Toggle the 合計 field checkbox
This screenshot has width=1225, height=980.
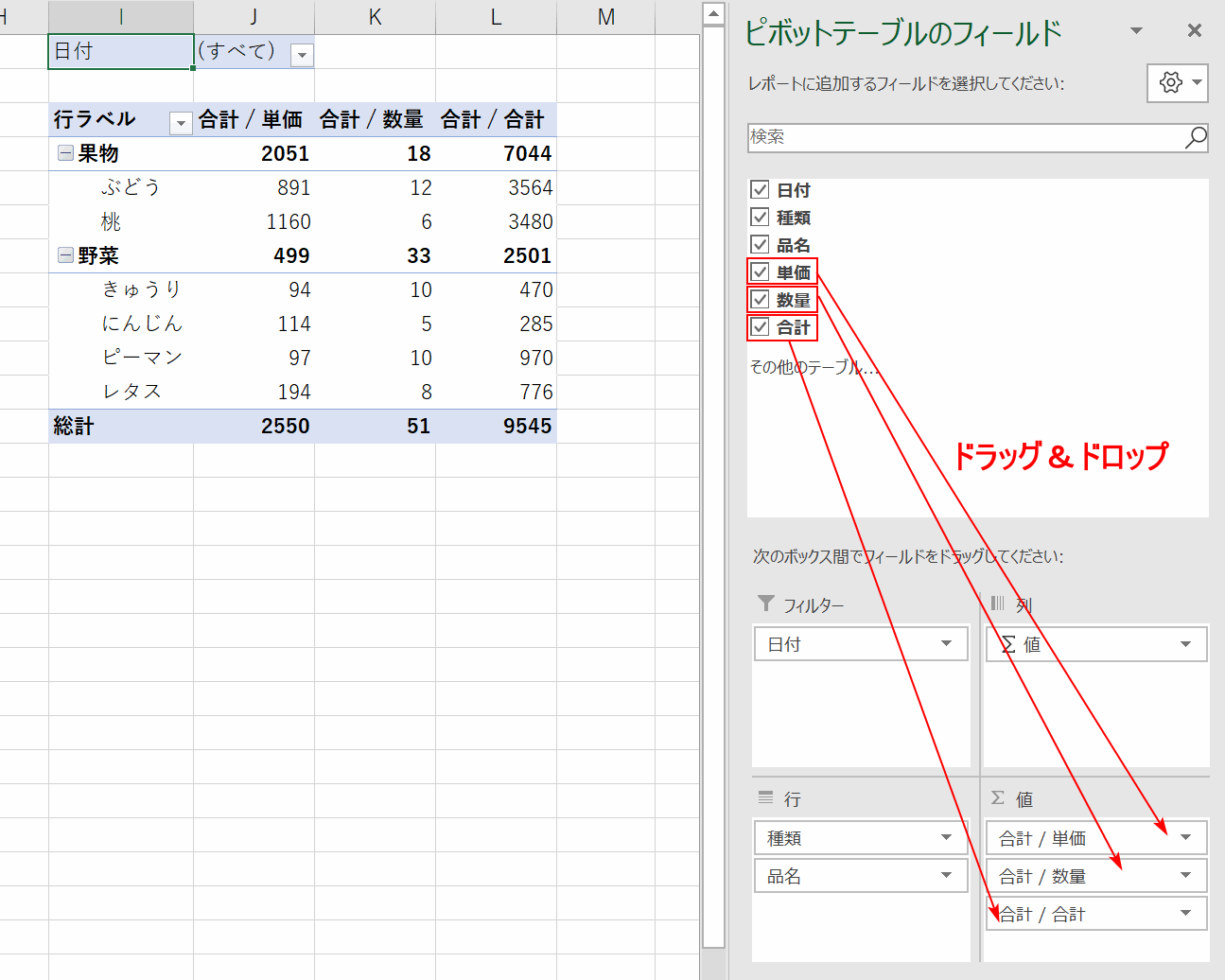tap(760, 327)
